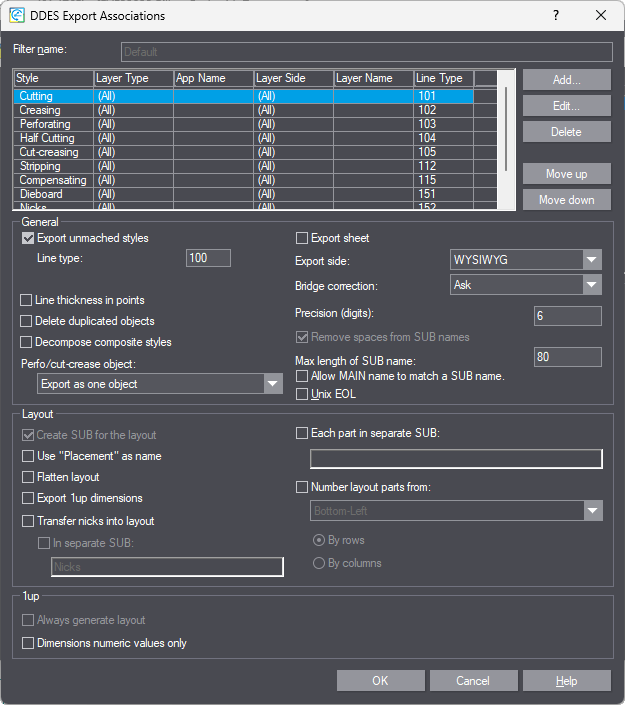Screen dimensions: 625x705
Task: Click the Add... button
Action: (x=566, y=80)
